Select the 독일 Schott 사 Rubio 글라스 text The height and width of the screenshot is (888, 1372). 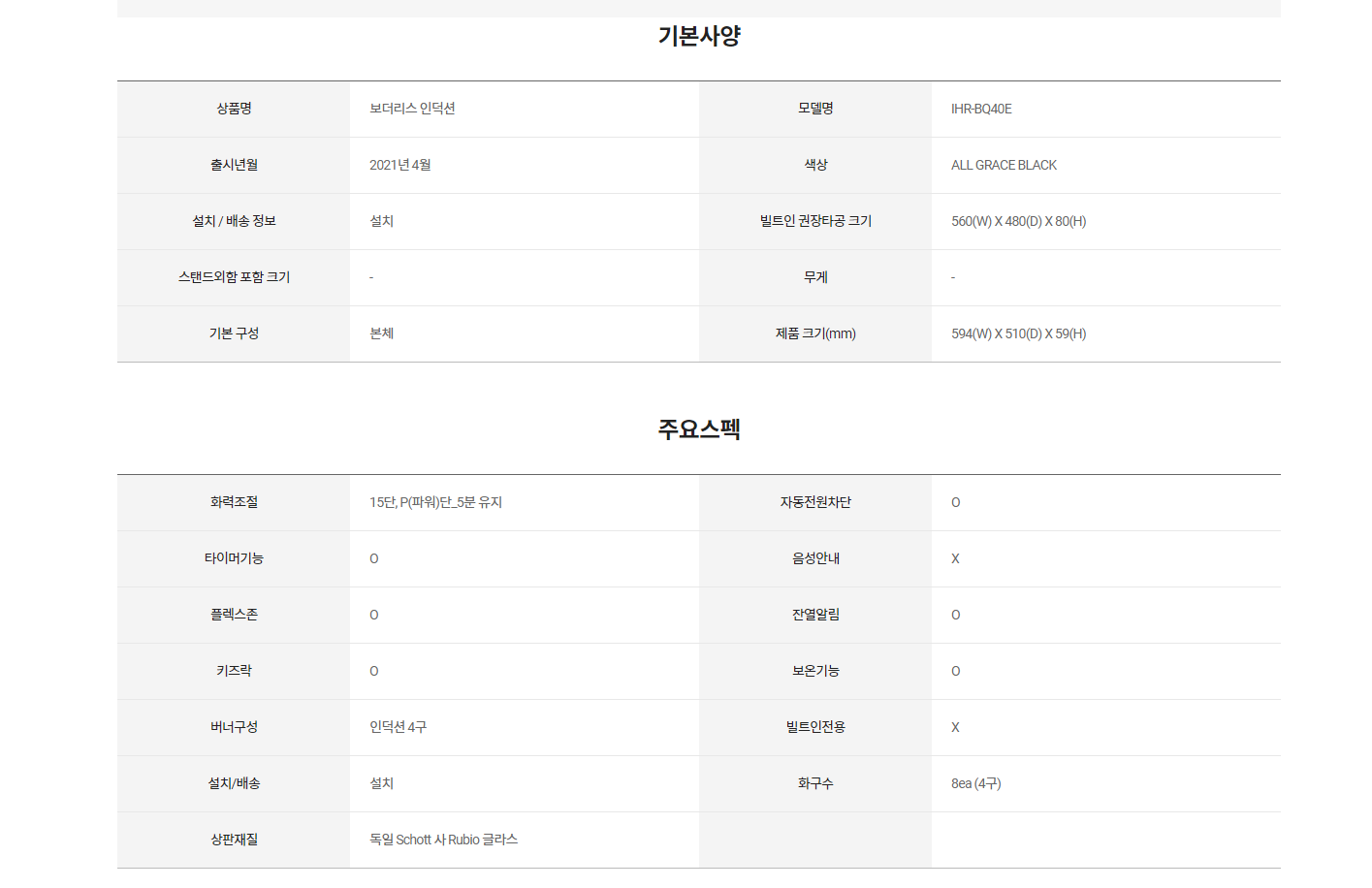tap(443, 840)
